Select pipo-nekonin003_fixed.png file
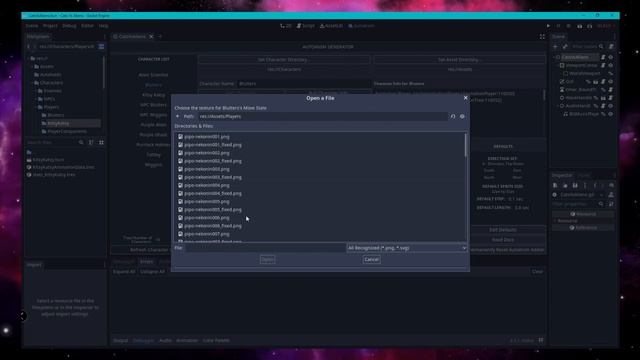The image size is (640, 360). 213,178
